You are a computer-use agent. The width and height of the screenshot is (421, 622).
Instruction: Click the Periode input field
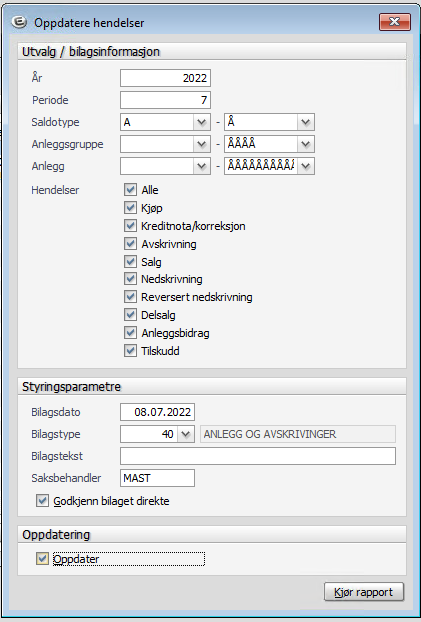165,100
